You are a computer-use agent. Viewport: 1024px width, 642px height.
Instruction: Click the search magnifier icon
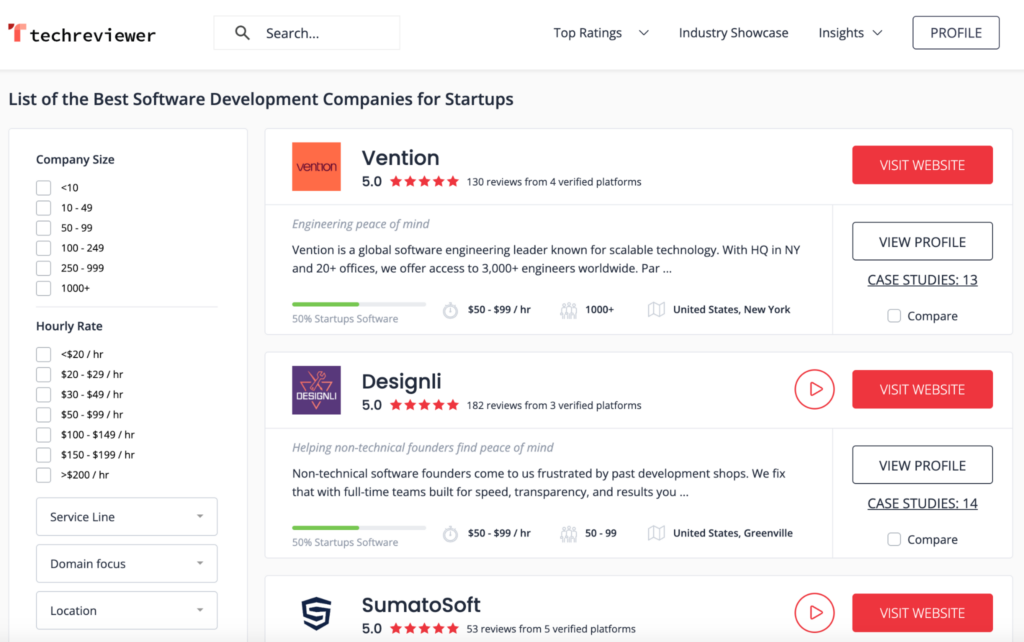click(242, 33)
